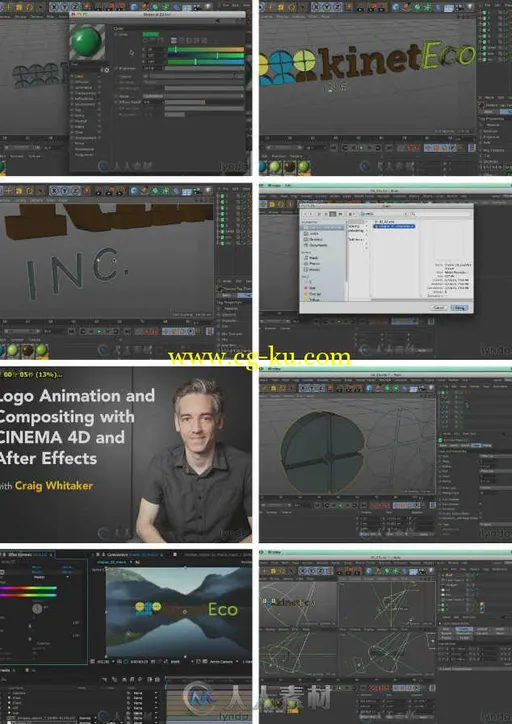
Task: Open the Active Camera view dropdown
Action: click(223, 662)
